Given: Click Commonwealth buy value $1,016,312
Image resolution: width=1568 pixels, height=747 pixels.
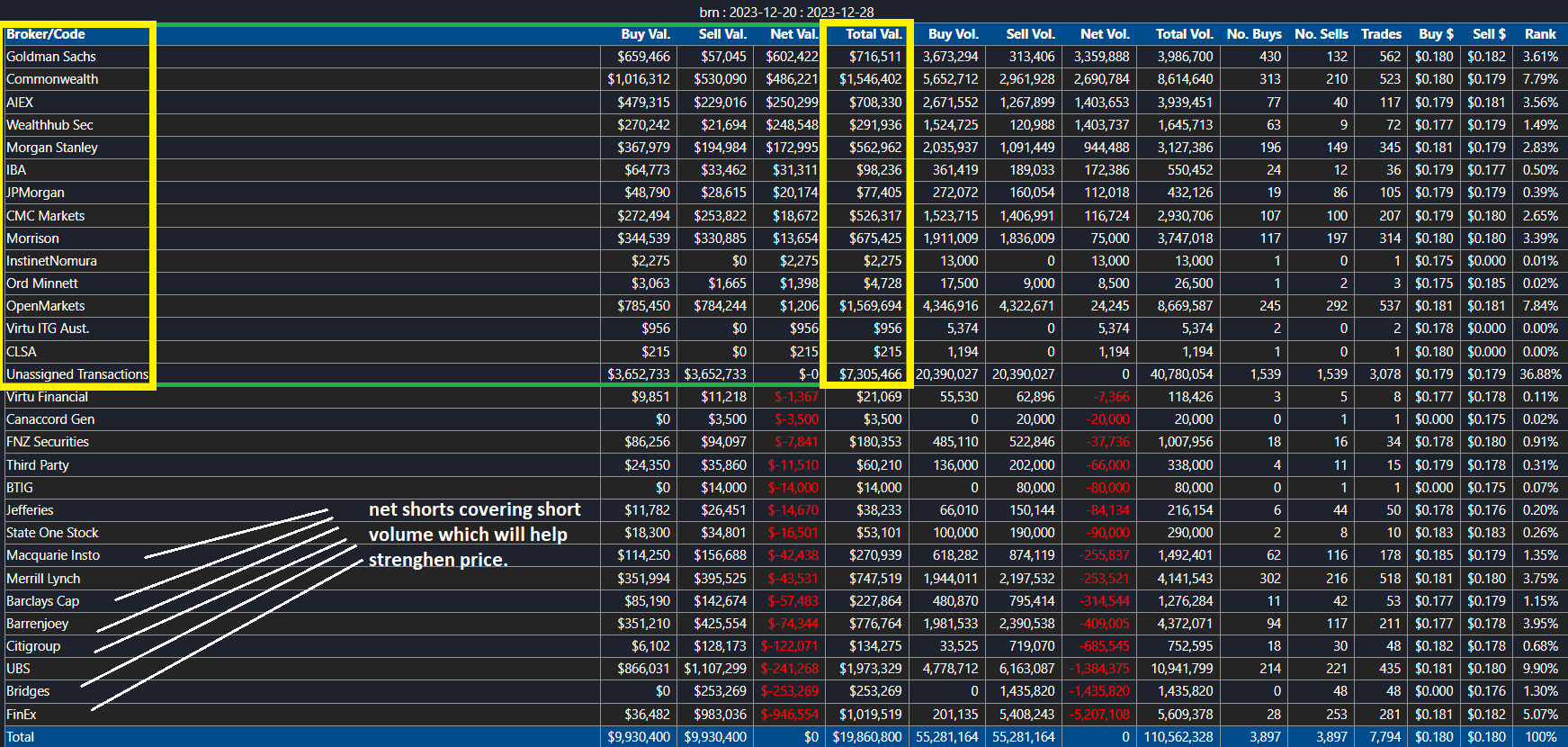Looking at the screenshot, I should pos(639,79).
